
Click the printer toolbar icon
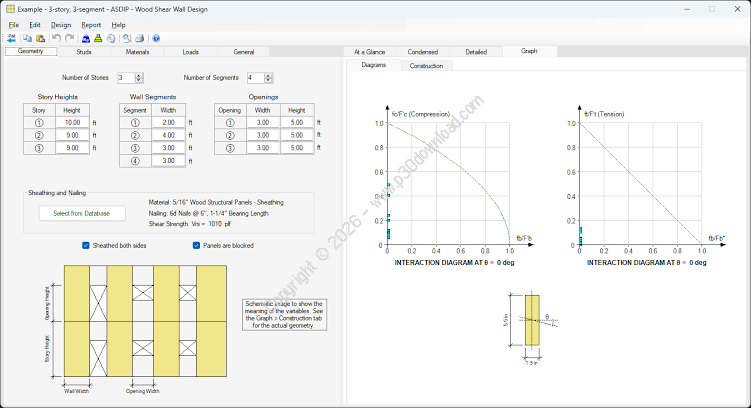pyautogui.click(x=140, y=38)
